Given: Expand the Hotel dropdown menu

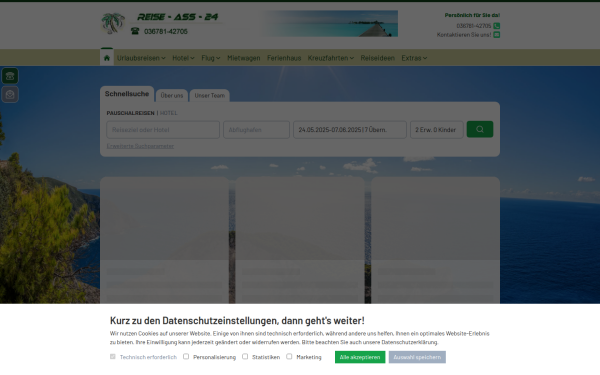Looking at the screenshot, I should [183, 58].
